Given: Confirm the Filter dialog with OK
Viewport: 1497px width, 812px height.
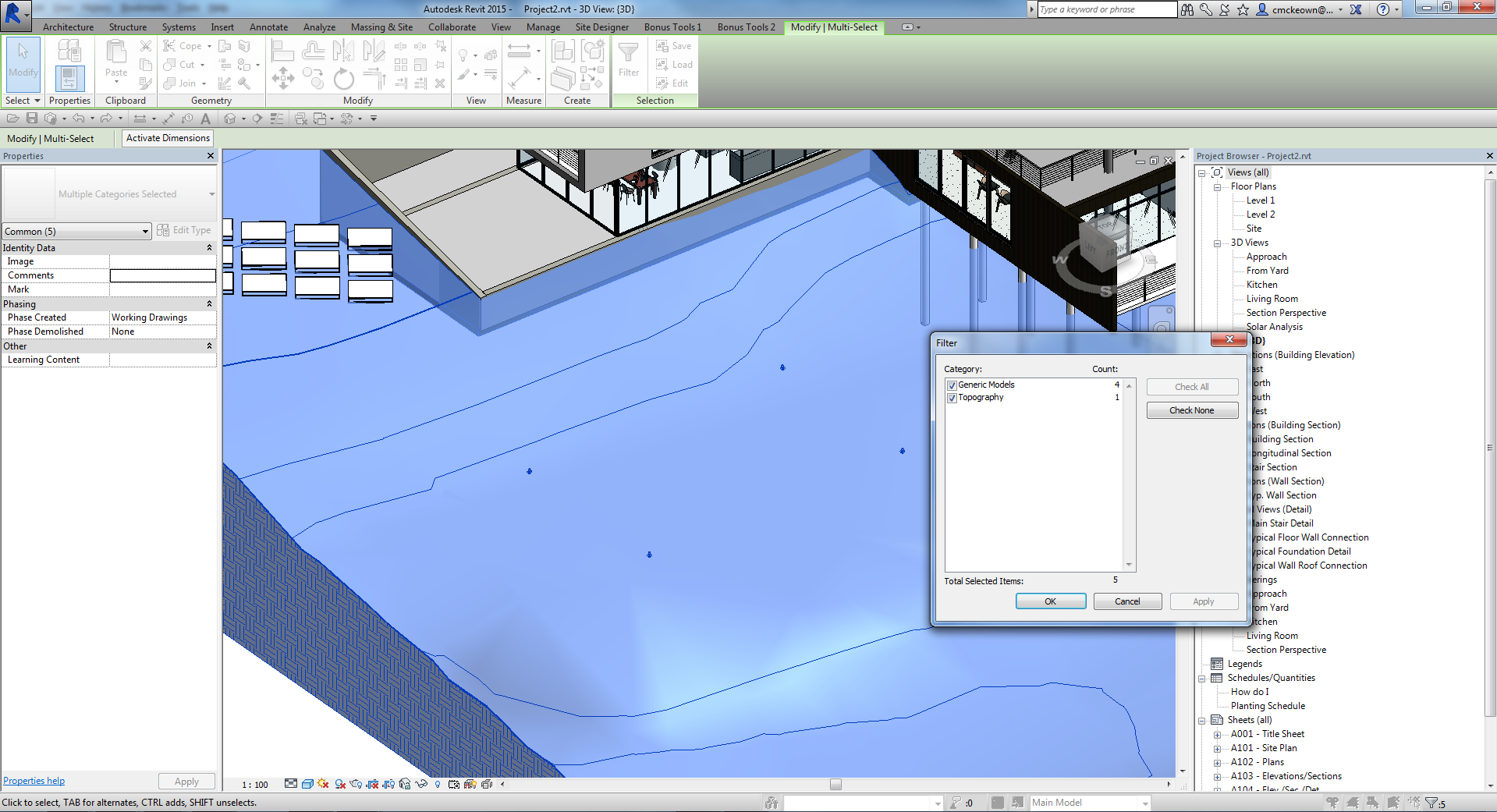Looking at the screenshot, I should [1050, 601].
